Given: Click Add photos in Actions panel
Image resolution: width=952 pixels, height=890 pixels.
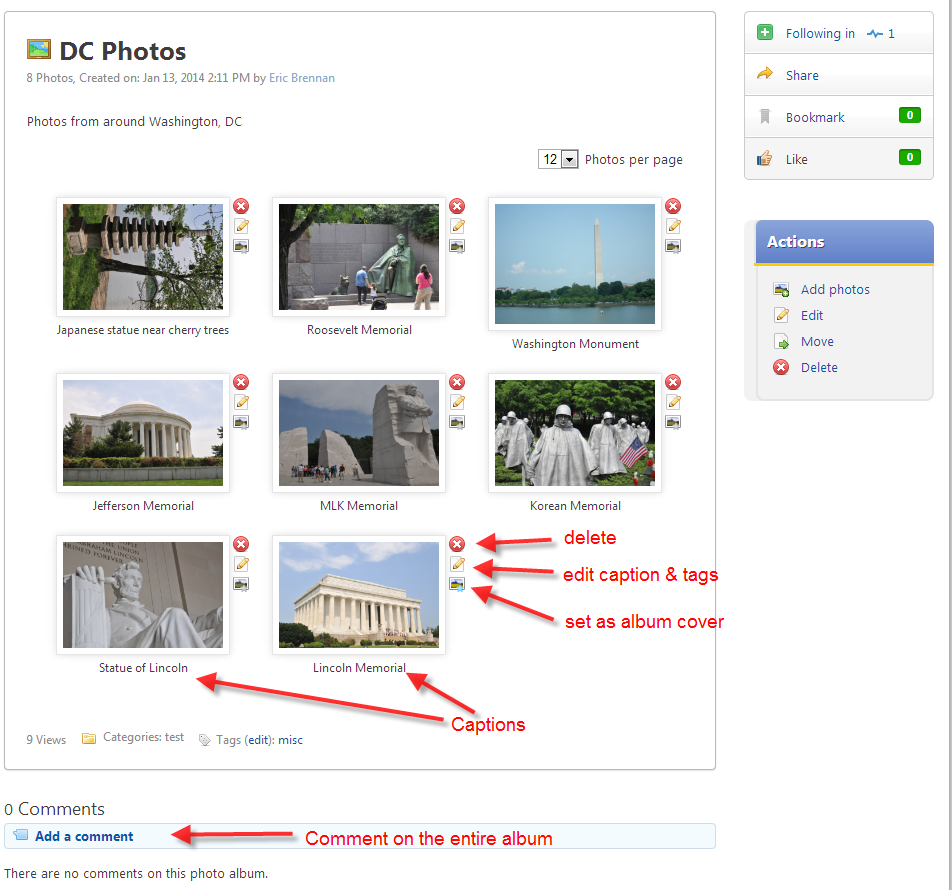Looking at the screenshot, I should [x=835, y=290].
